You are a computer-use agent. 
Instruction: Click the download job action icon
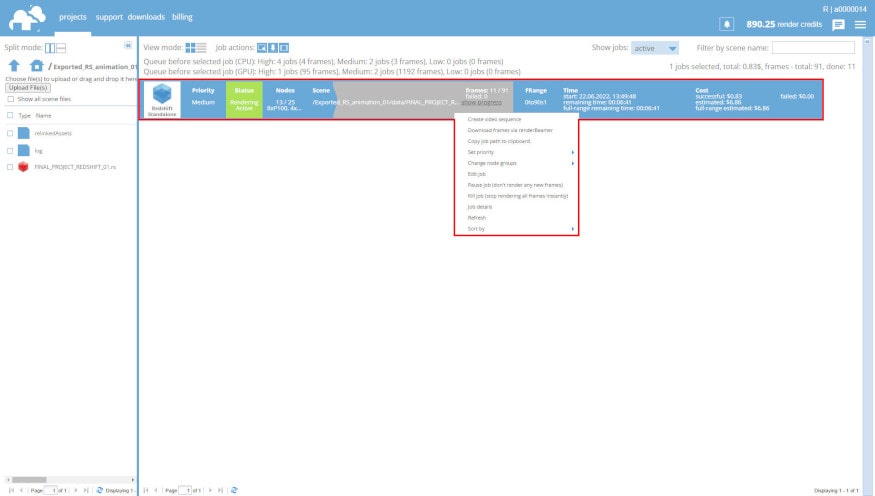tap(273, 48)
